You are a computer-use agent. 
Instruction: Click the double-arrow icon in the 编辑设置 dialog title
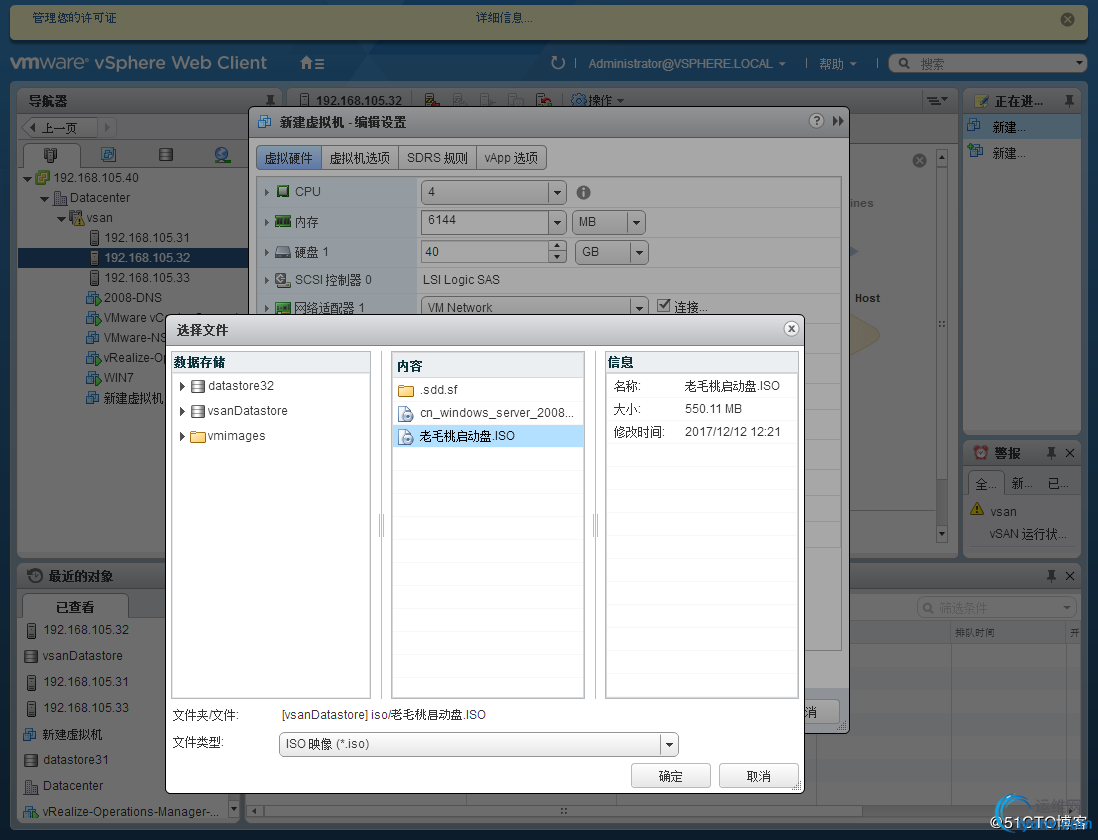click(x=838, y=121)
